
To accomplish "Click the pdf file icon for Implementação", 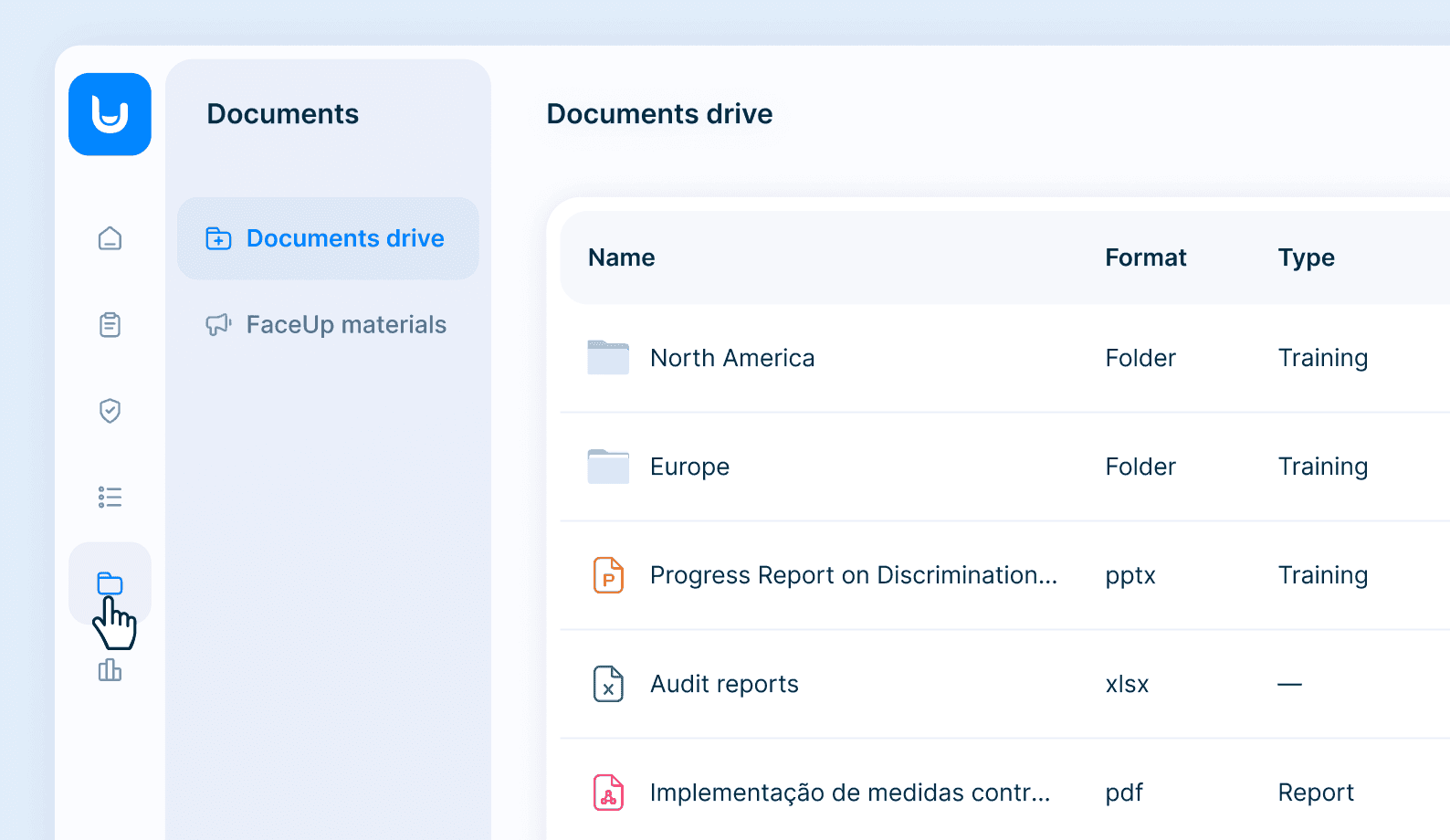I will point(608,793).
